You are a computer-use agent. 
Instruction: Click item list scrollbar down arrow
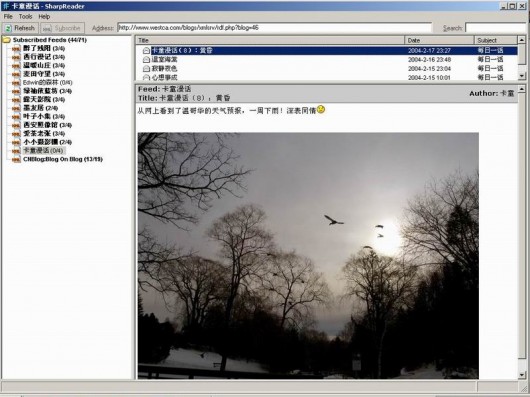(522, 76)
